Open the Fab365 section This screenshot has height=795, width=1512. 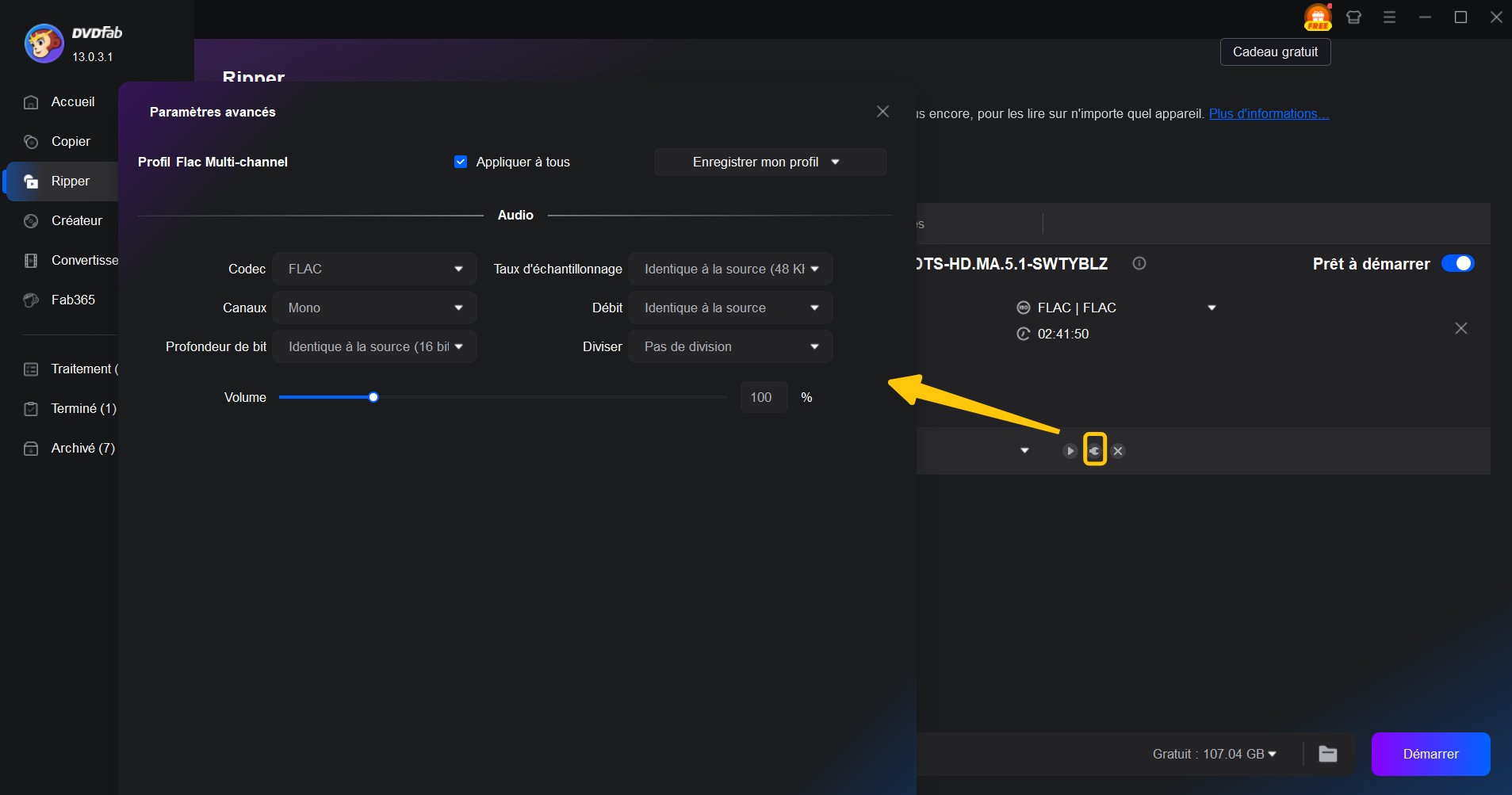coord(73,300)
